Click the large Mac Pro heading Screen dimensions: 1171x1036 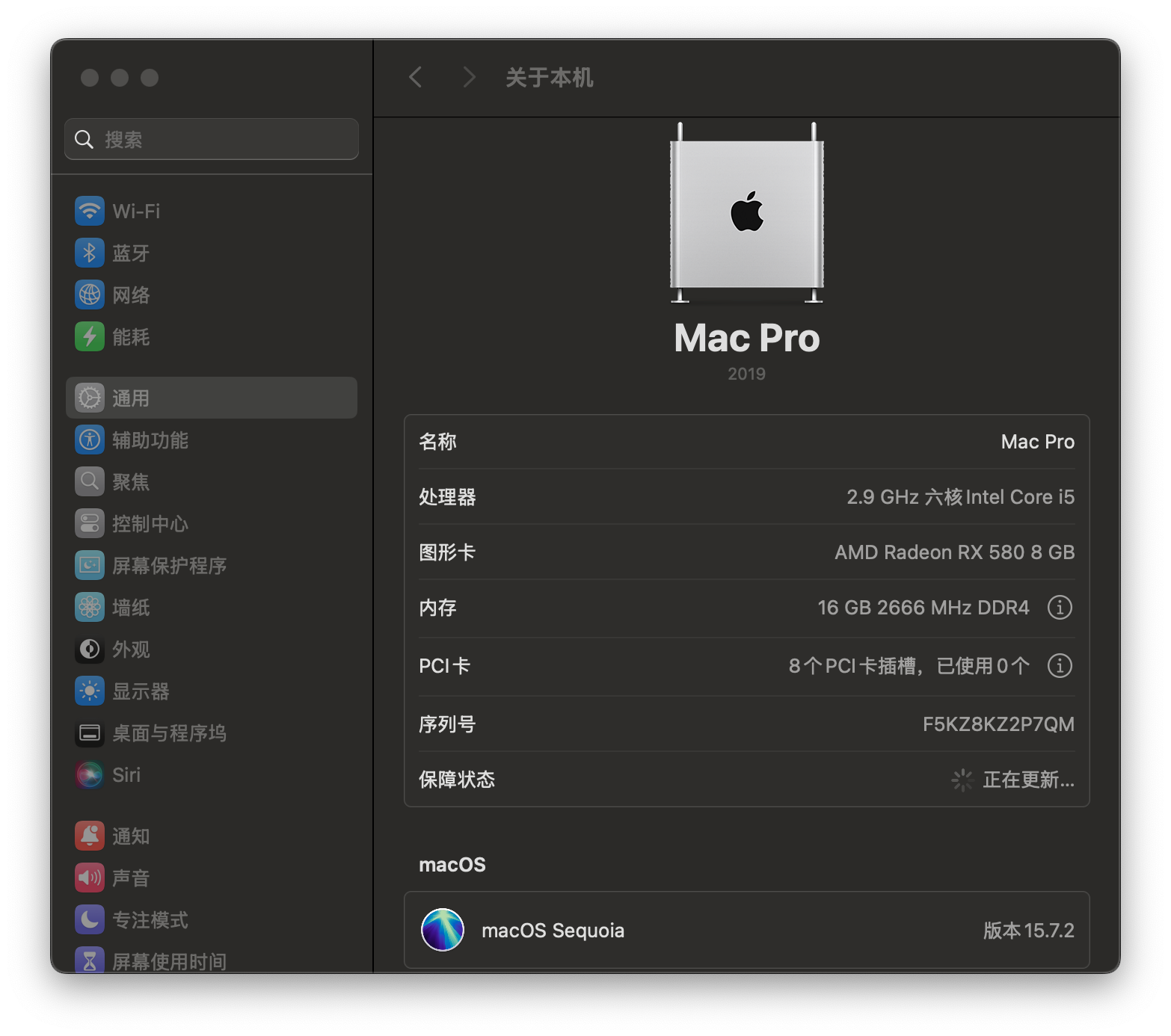click(746, 338)
